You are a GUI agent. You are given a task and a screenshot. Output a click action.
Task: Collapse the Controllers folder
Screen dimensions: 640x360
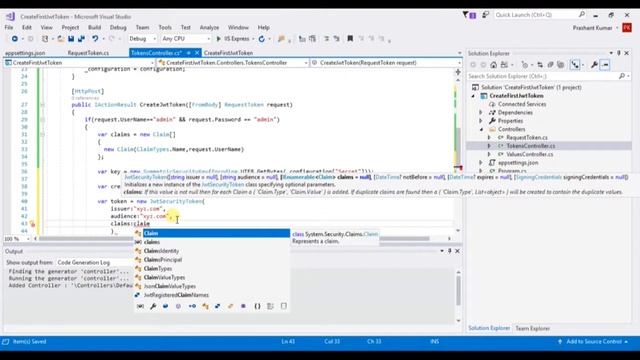[x=481, y=129]
